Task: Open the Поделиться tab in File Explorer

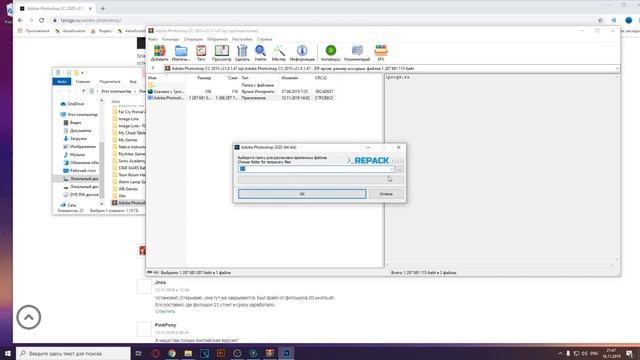Action: [x=110, y=82]
